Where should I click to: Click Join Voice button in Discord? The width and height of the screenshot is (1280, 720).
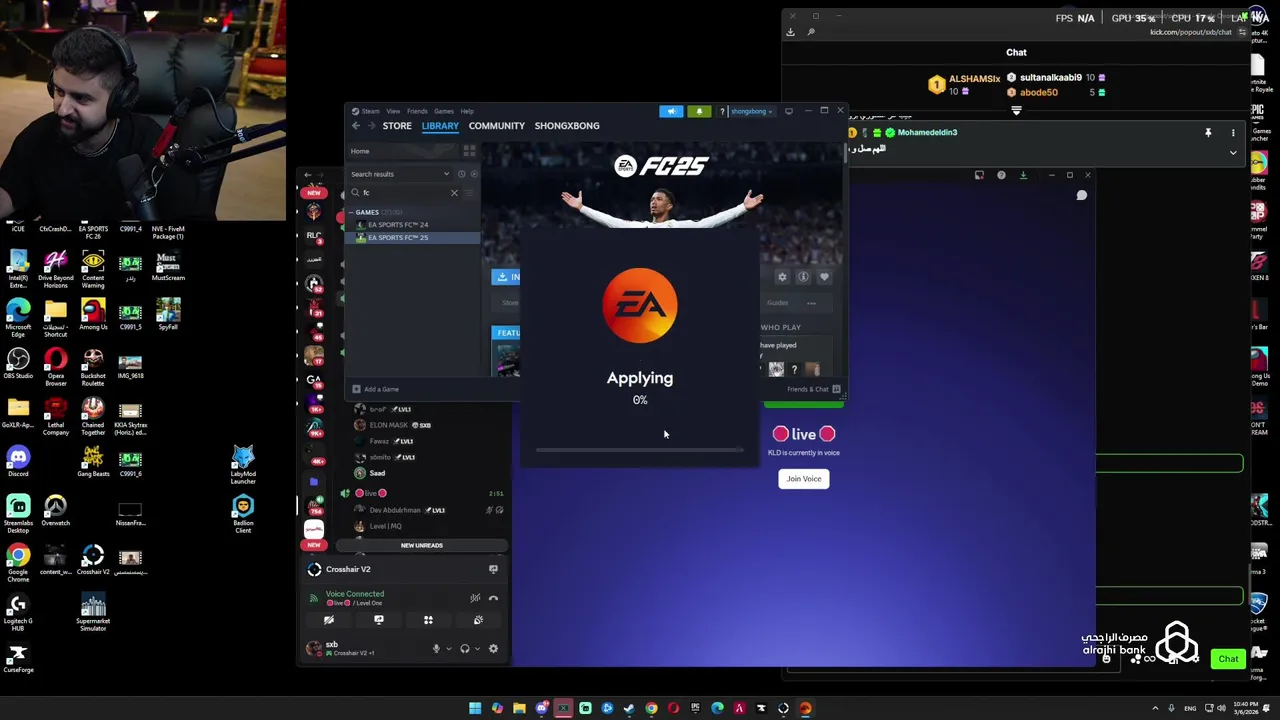(x=804, y=479)
